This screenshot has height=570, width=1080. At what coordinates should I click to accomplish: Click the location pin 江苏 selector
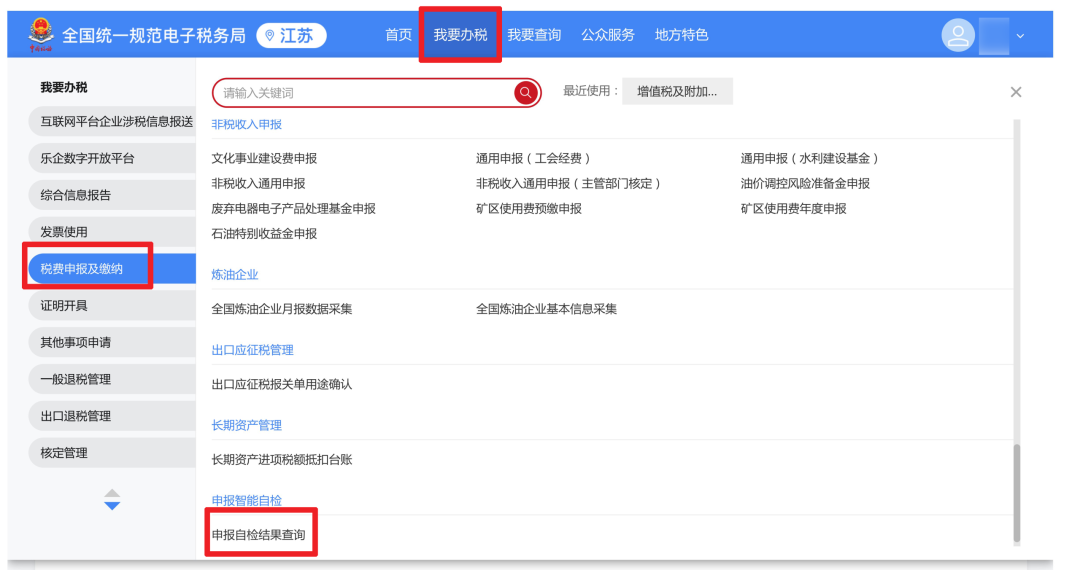[291, 35]
